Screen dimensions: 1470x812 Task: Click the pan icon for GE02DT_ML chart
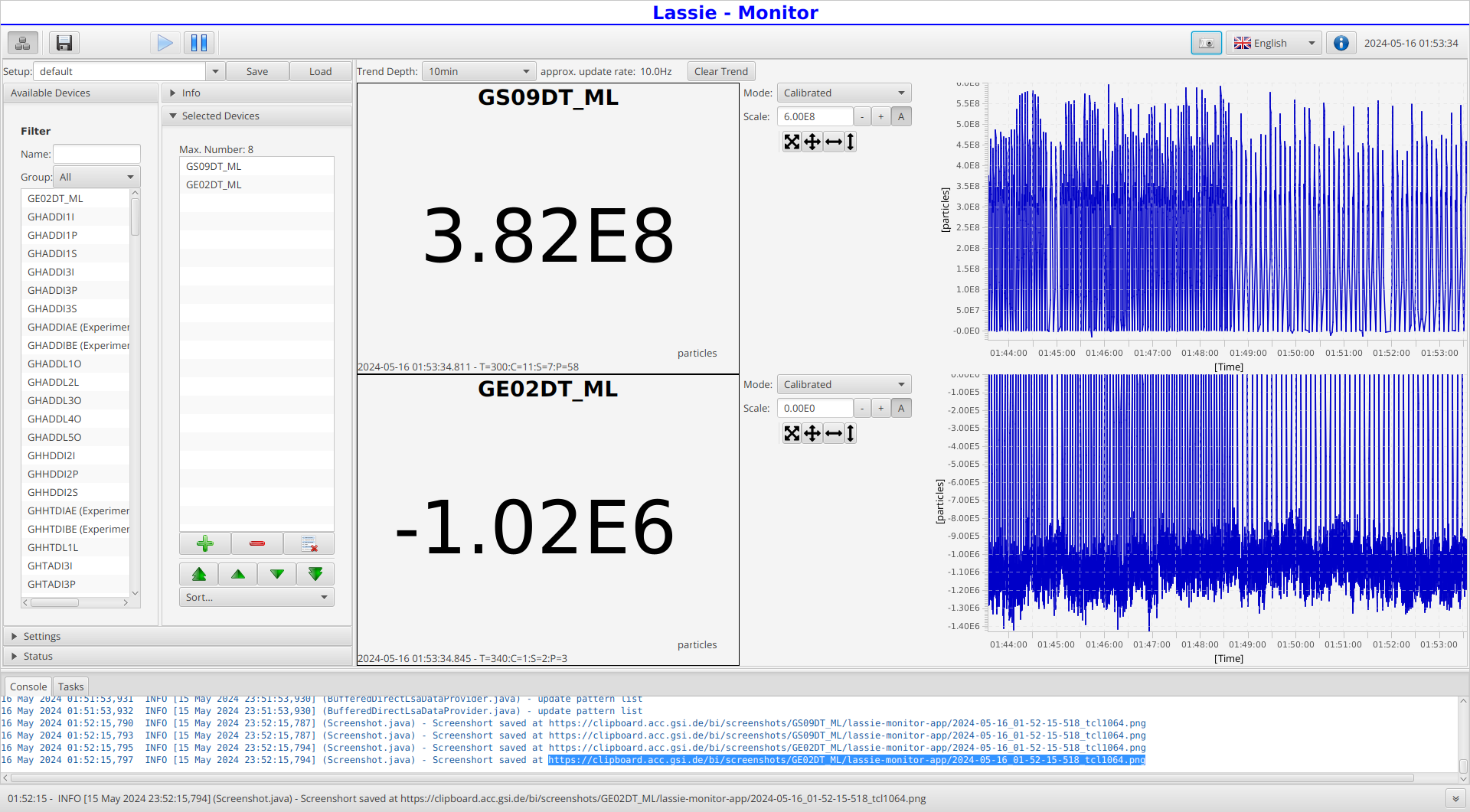812,433
